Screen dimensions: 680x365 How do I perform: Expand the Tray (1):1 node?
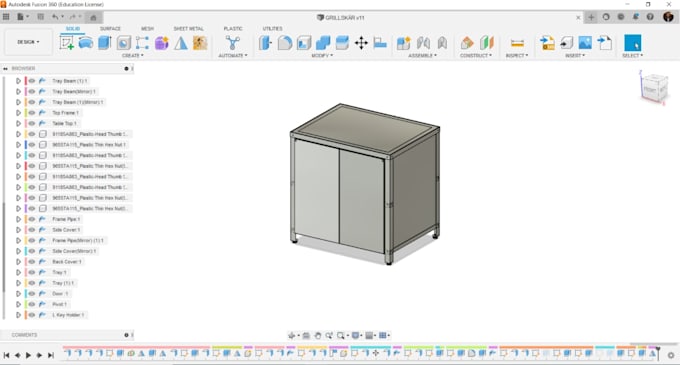tap(18, 283)
